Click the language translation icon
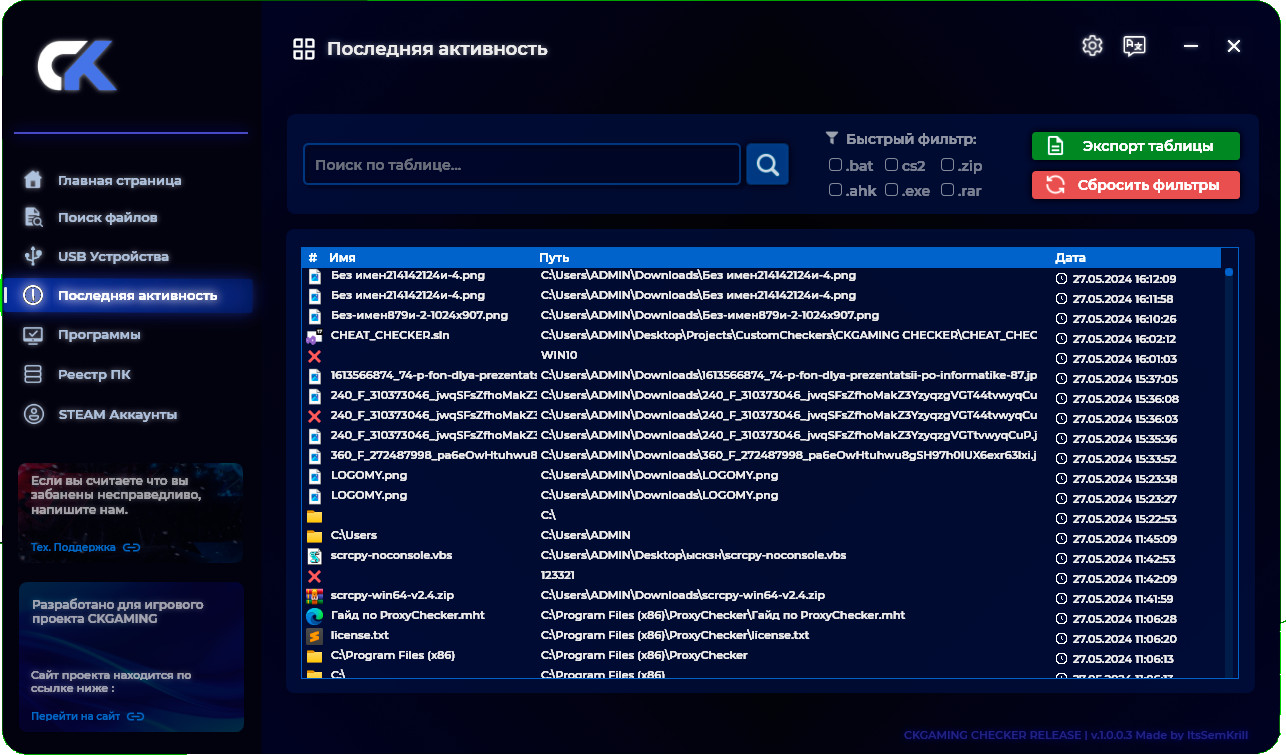 click(x=1134, y=46)
